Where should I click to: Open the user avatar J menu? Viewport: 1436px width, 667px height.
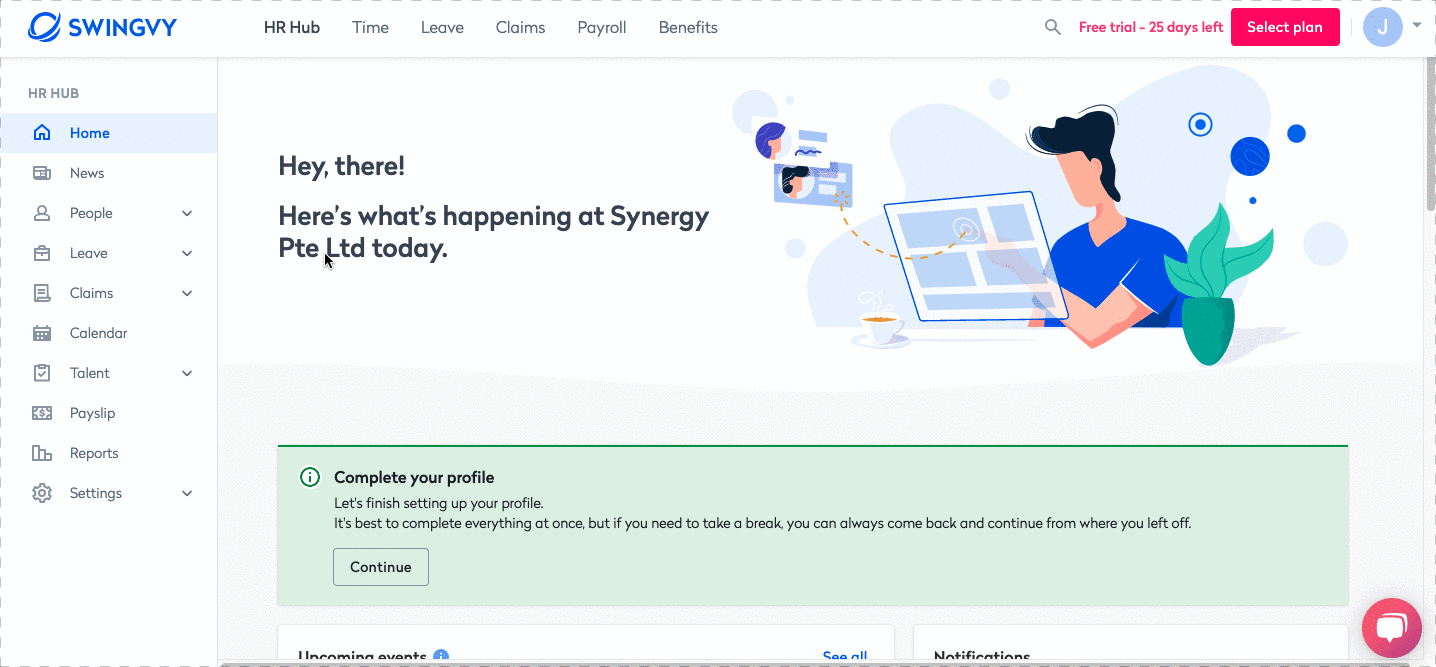pyautogui.click(x=1382, y=27)
